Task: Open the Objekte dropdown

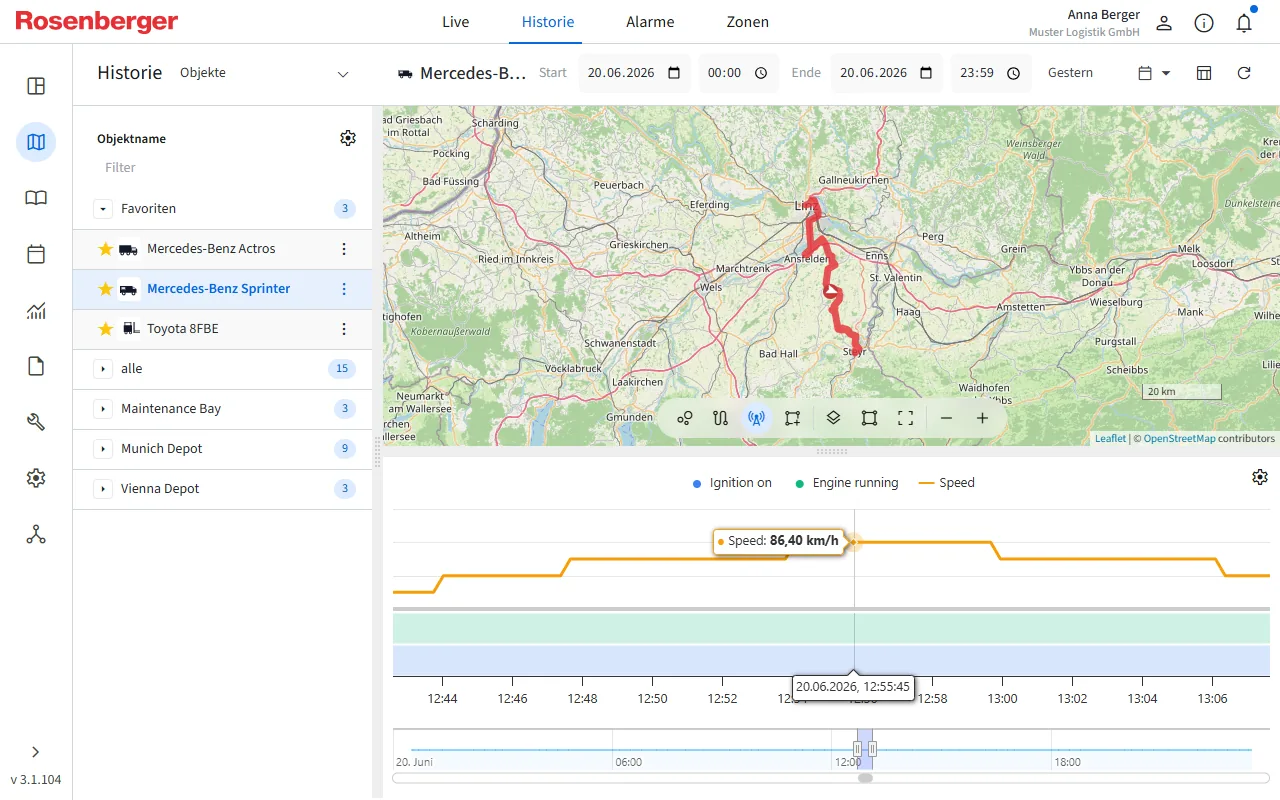Action: click(x=265, y=73)
